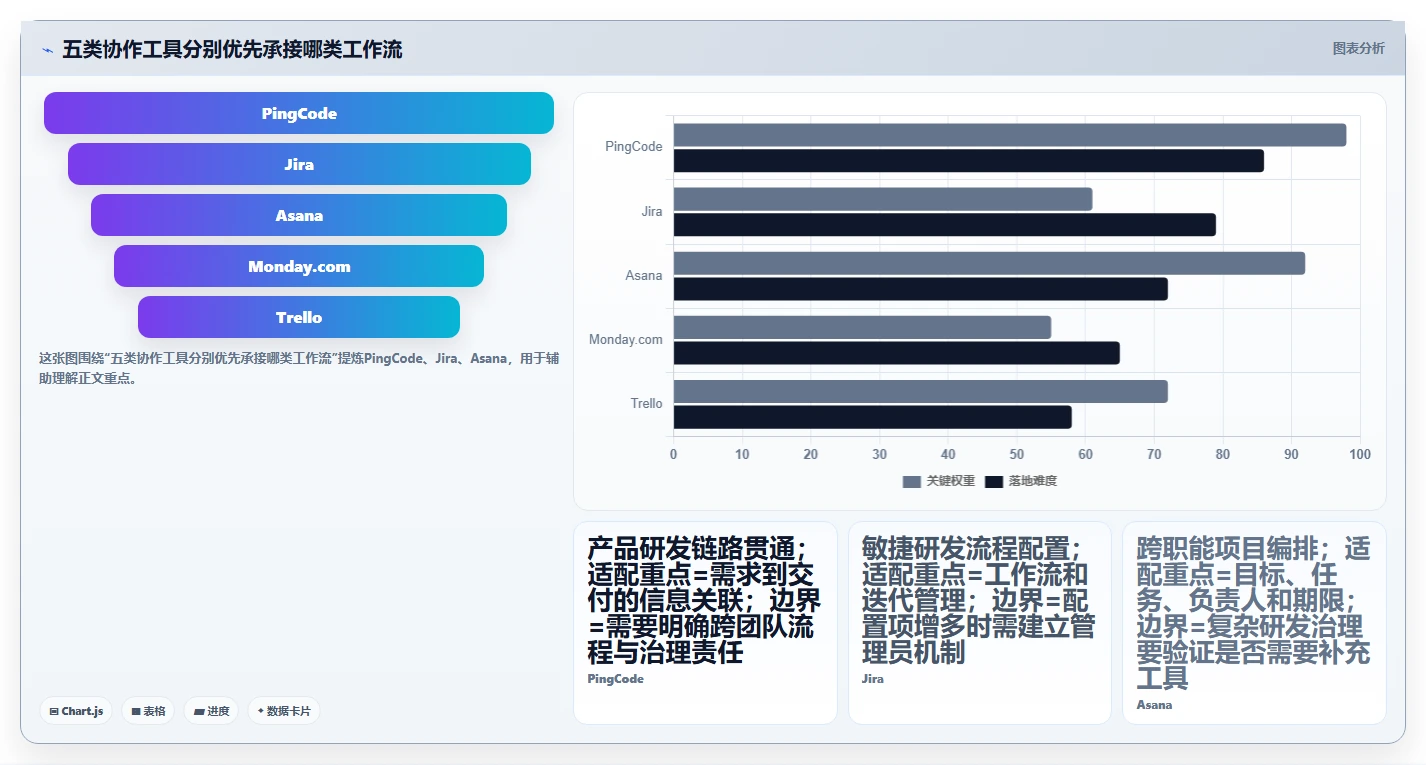Viewport: 1426px width, 765px height.
Task: Click the x-axis value 50
Action: [x=1017, y=454]
